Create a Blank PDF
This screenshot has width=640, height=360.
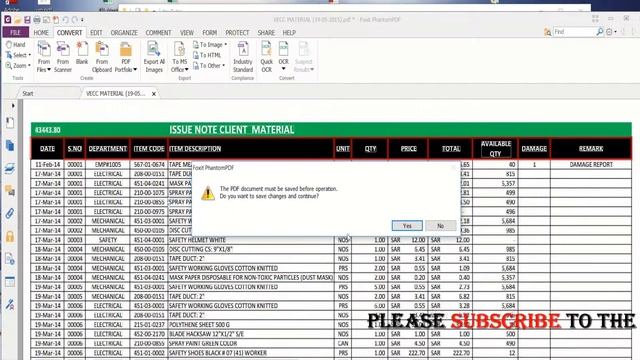pyautogui.click(x=82, y=53)
